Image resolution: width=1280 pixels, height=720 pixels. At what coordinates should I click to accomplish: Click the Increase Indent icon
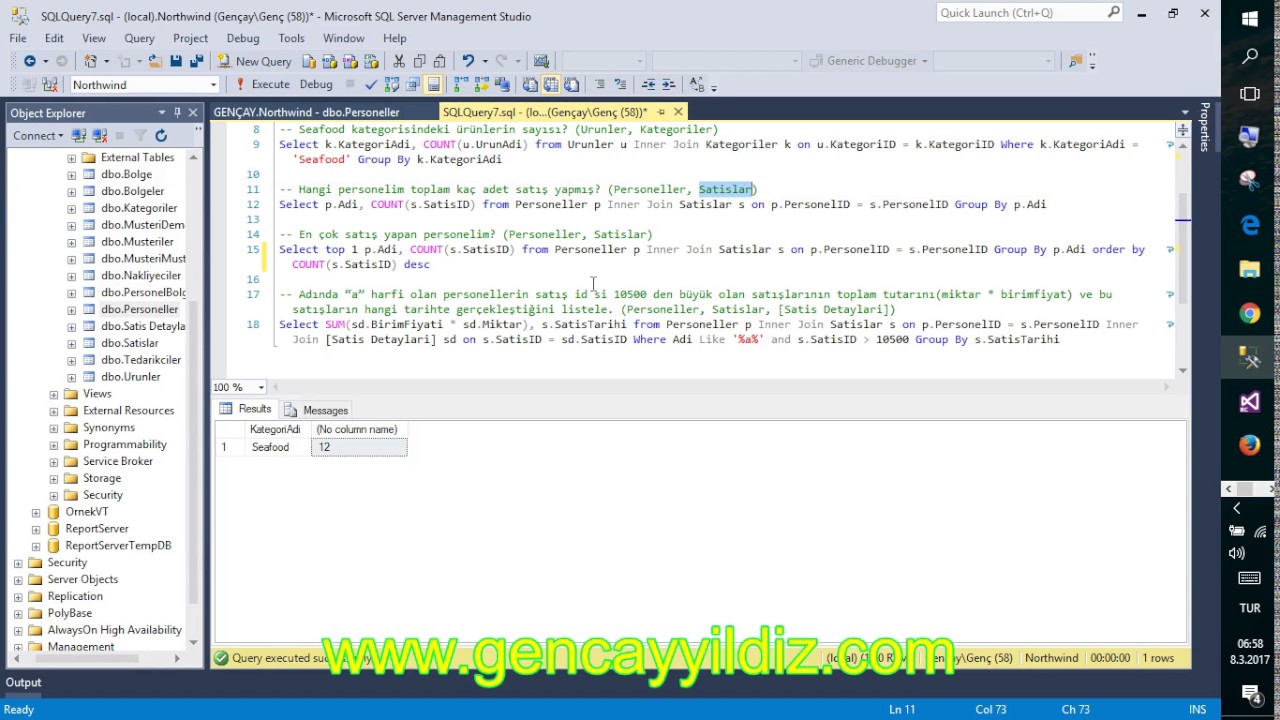(668, 85)
